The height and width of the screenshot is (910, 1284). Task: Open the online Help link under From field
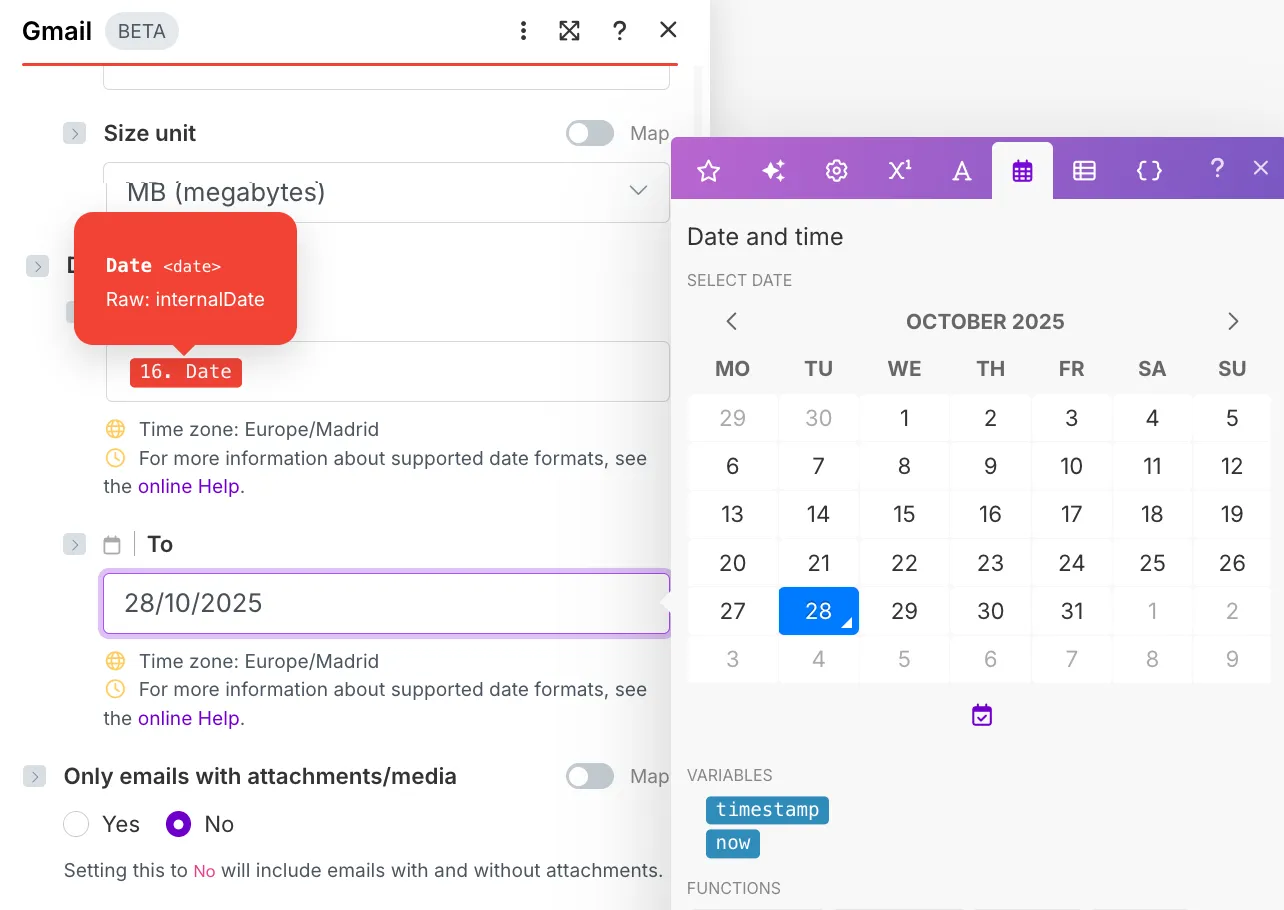(189, 487)
